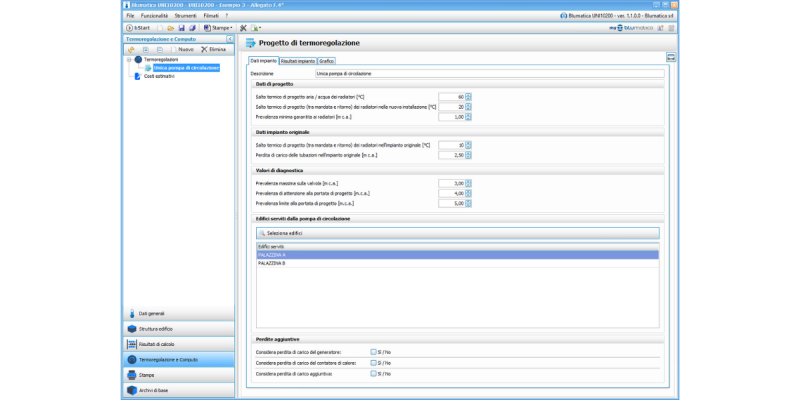Viewport: 800px width, 400px height.
Task: Click the New document toolbar icon
Action: 161,27
